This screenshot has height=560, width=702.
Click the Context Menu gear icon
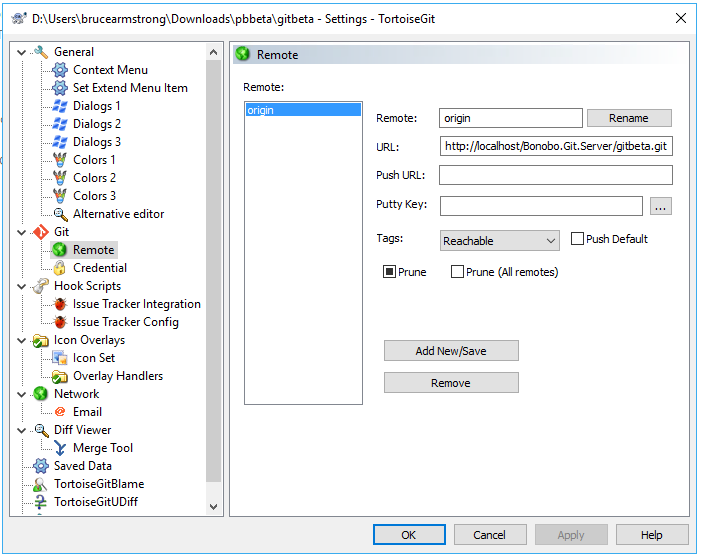click(x=60, y=70)
